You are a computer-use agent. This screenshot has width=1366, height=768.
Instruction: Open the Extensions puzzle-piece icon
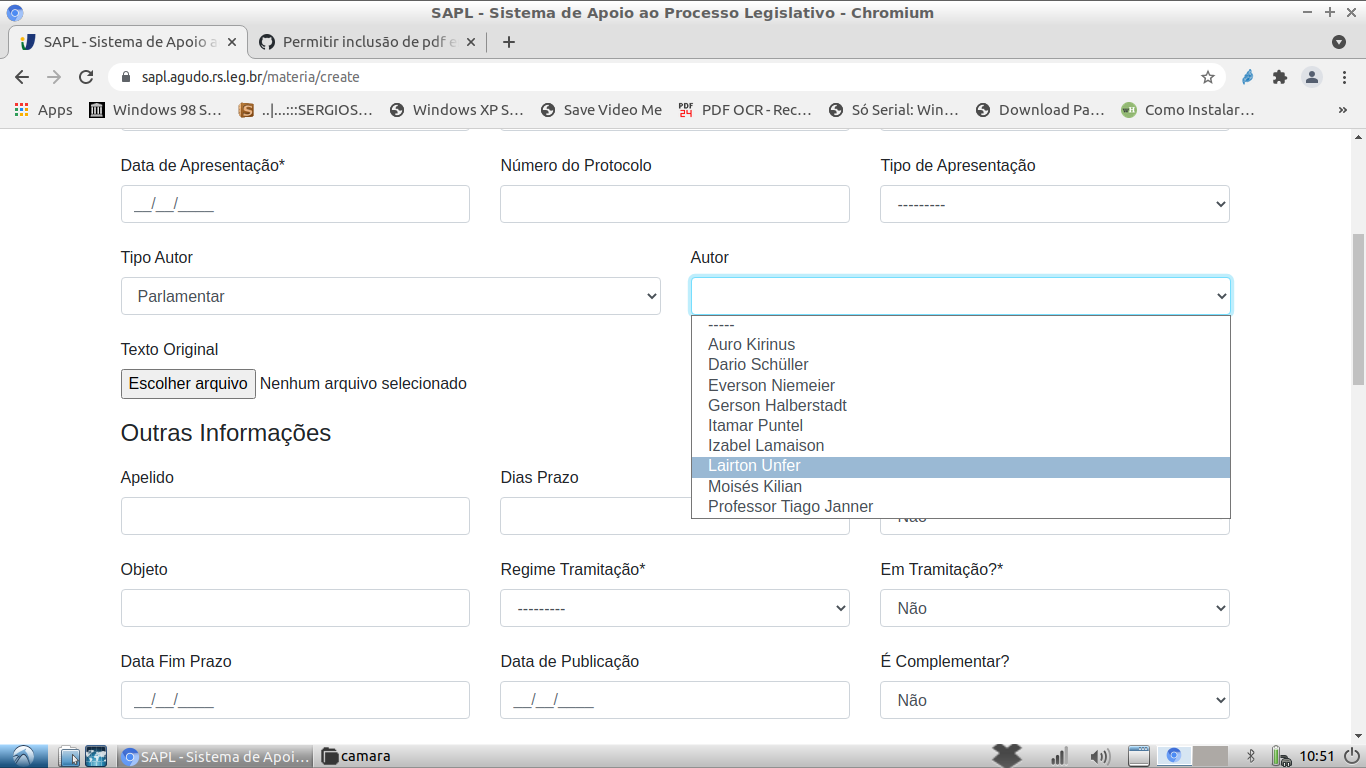point(1279,77)
